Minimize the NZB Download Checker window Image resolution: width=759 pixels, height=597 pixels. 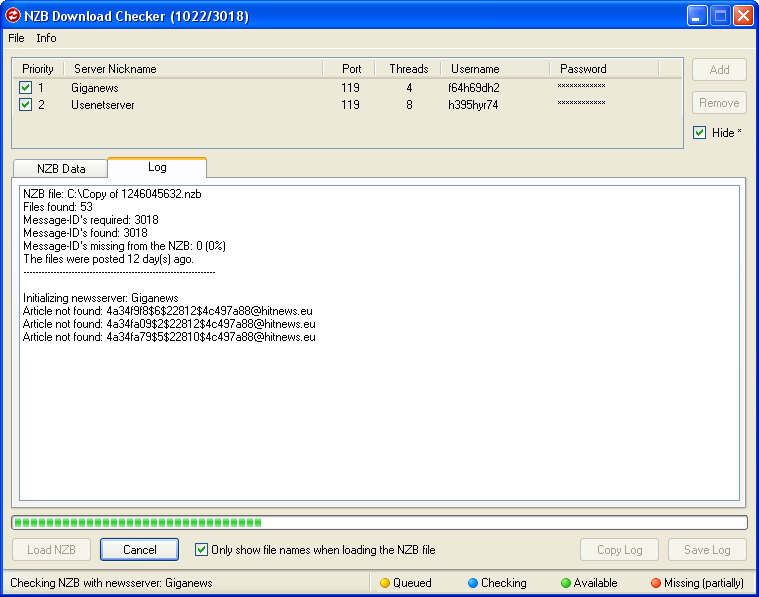point(697,16)
